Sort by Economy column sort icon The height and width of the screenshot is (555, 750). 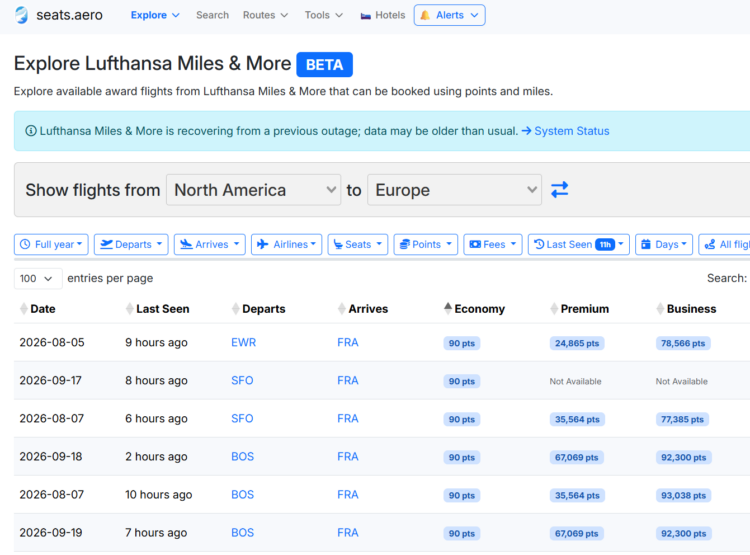click(x=448, y=309)
